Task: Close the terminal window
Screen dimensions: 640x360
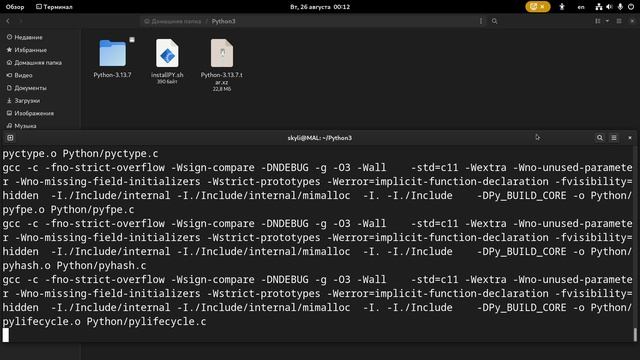Action: [x=630, y=138]
